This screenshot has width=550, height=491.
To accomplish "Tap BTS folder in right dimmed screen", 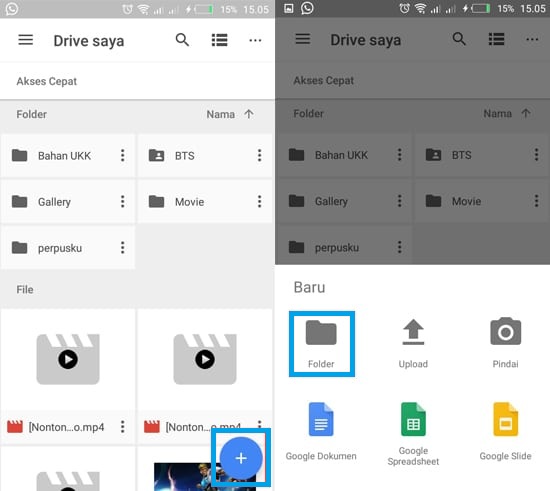I will [482, 155].
